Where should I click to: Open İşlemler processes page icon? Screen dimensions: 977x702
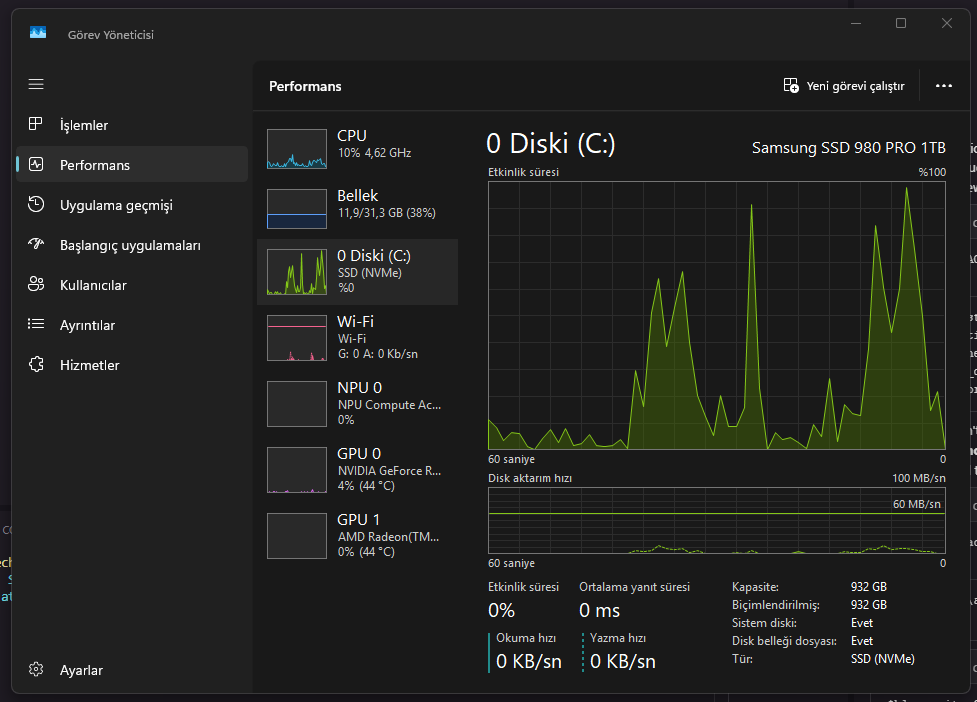tap(36, 124)
